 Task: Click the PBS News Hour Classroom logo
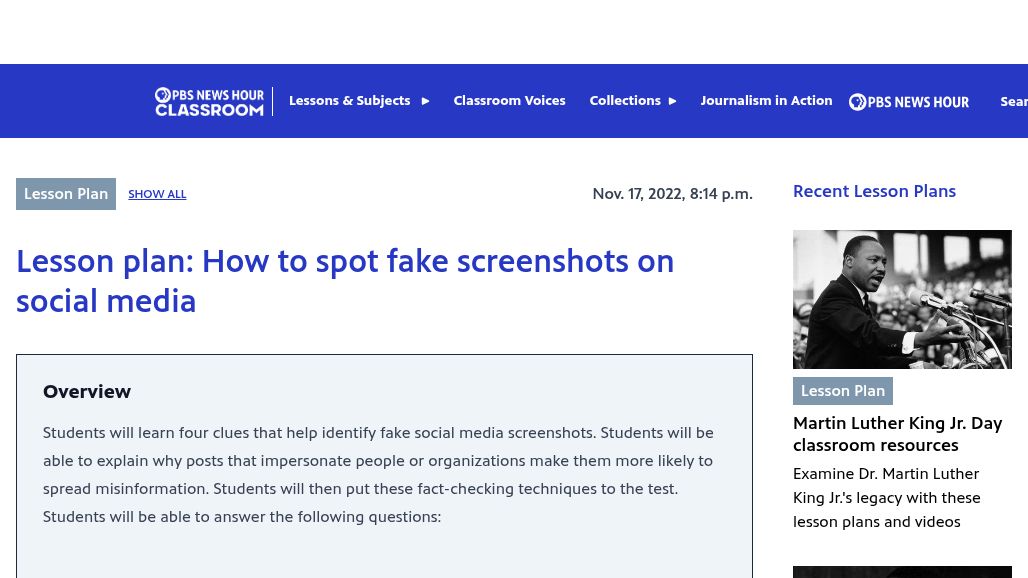click(x=209, y=101)
